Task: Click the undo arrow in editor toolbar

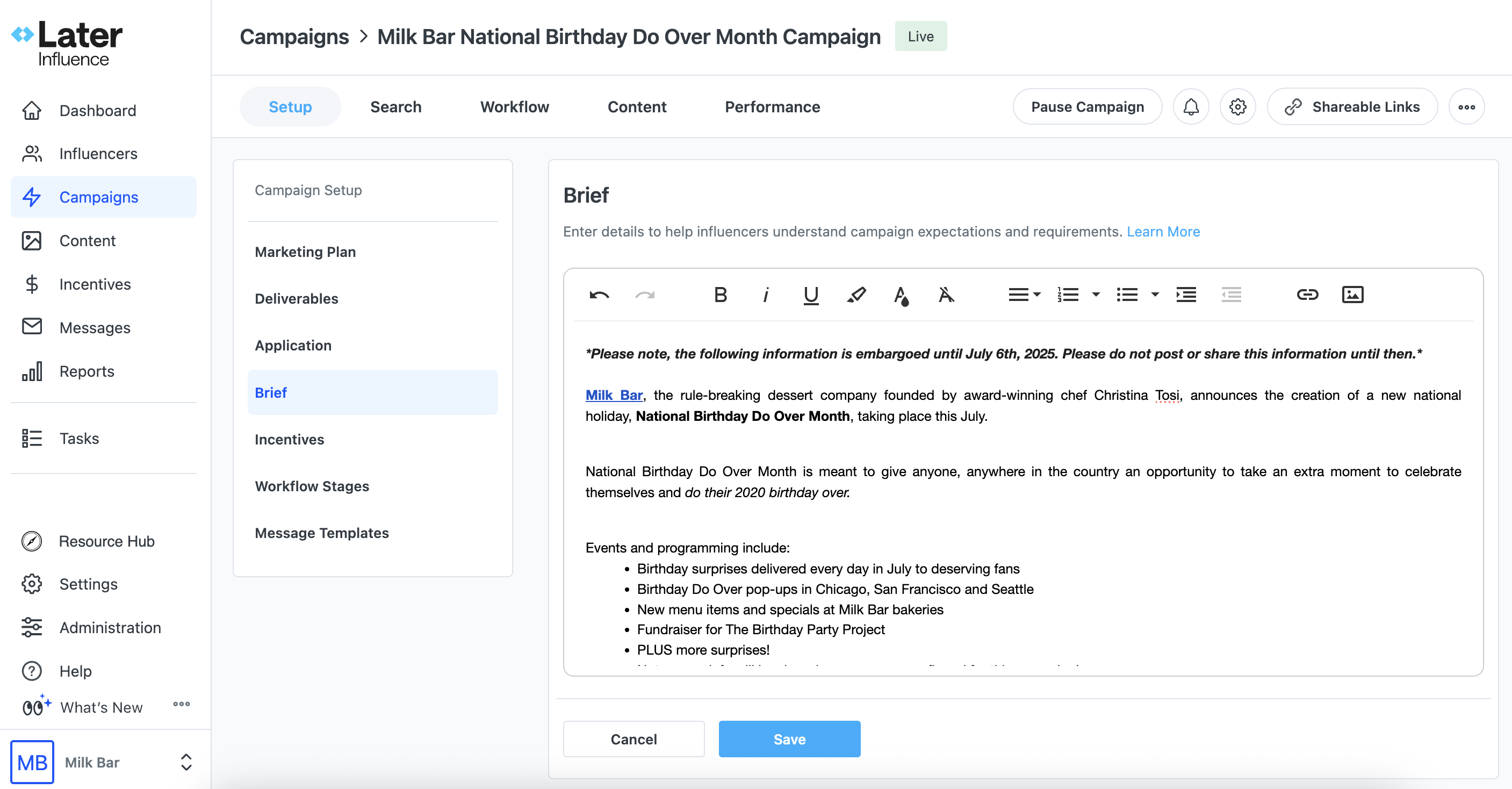Action: tap(599, 295)
